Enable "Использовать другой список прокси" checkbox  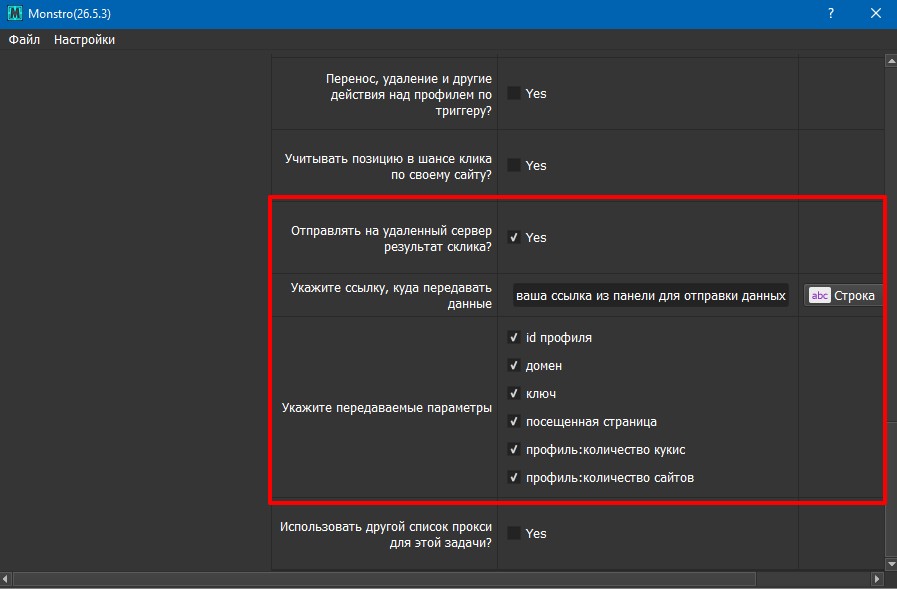click(514, 533)
